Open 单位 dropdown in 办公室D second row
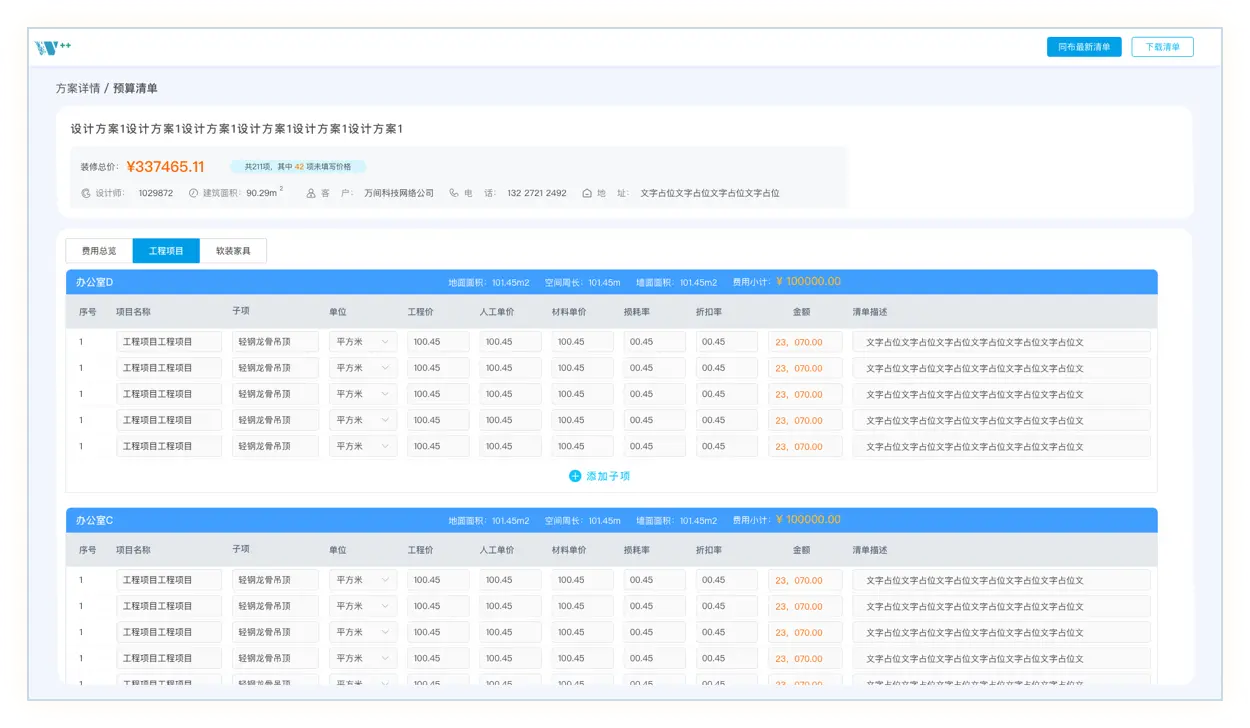The height and width of the screenshot is (728, 1250). click(x=363, y=368)
